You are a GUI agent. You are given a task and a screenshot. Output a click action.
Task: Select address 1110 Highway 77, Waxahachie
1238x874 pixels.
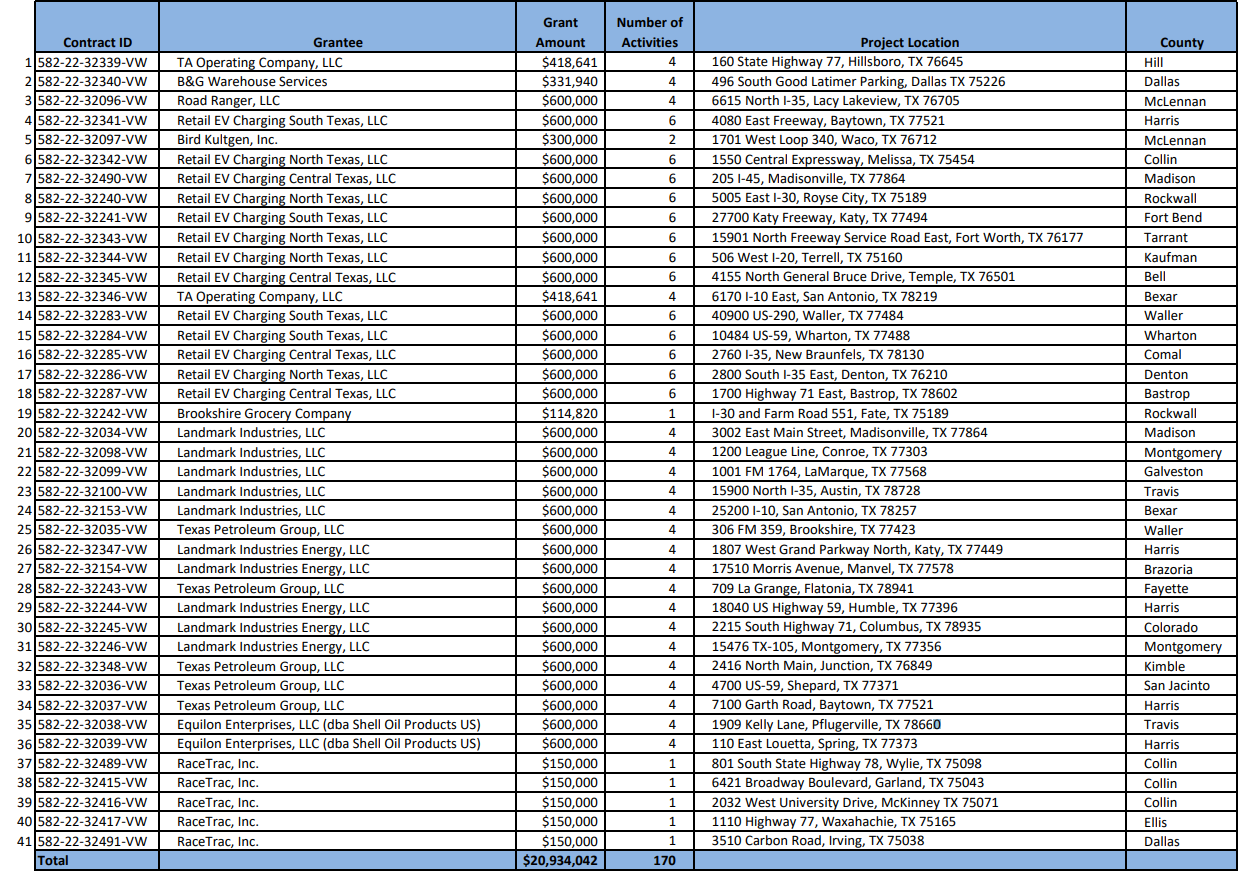click(x=833, y=822)
